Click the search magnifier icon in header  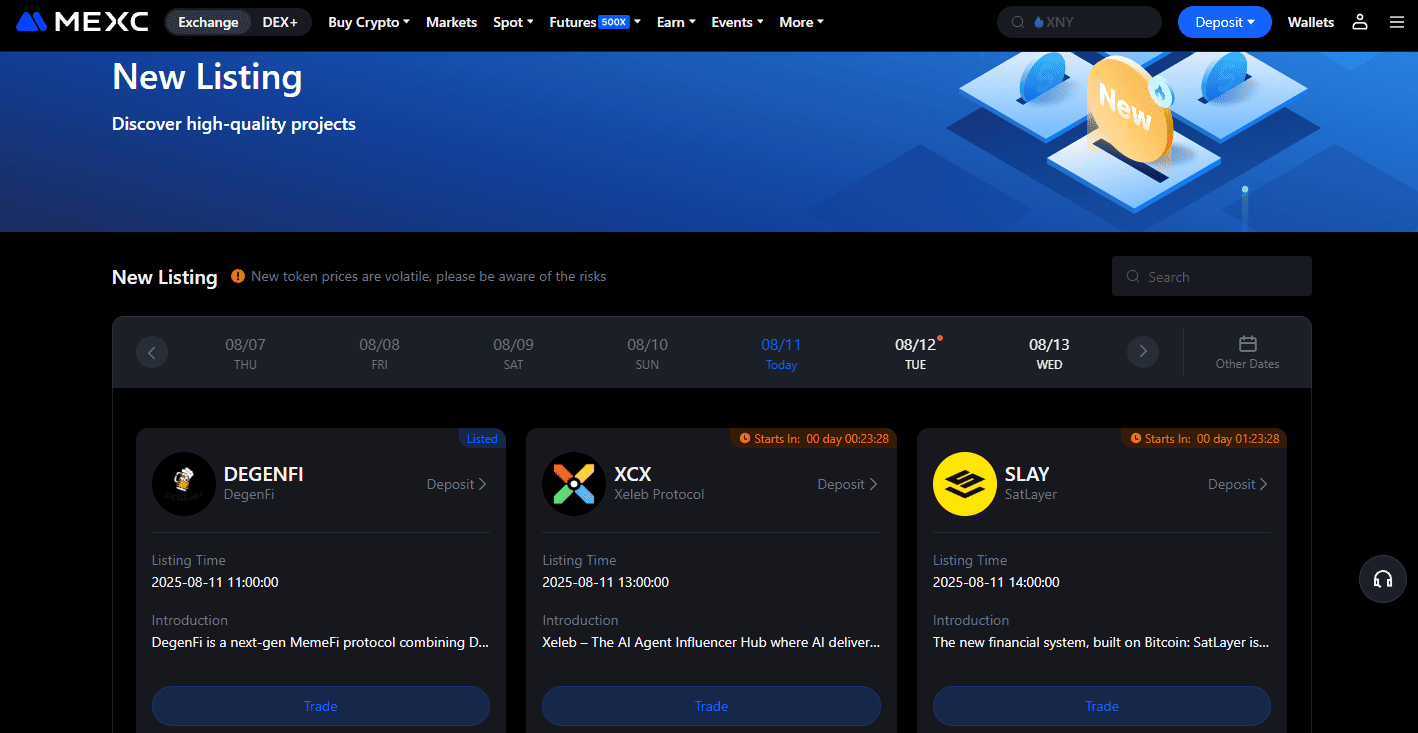[x=1018, y=22]
